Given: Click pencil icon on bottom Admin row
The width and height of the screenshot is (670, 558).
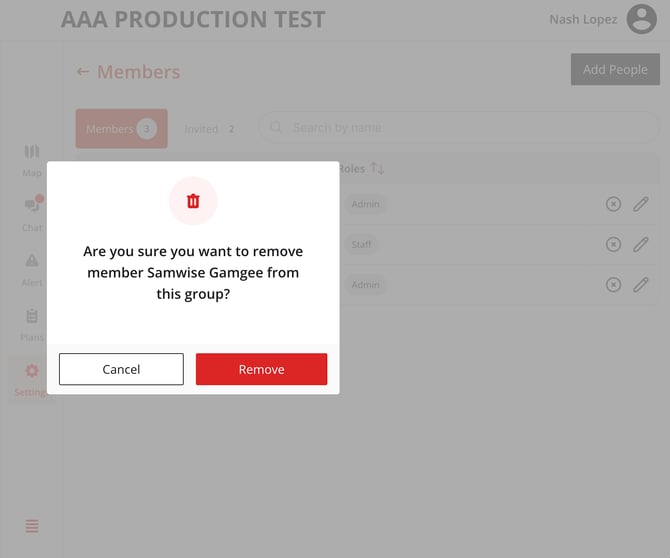Looking at the screenshot, I should pyautogui.click(x=641, y=284).
